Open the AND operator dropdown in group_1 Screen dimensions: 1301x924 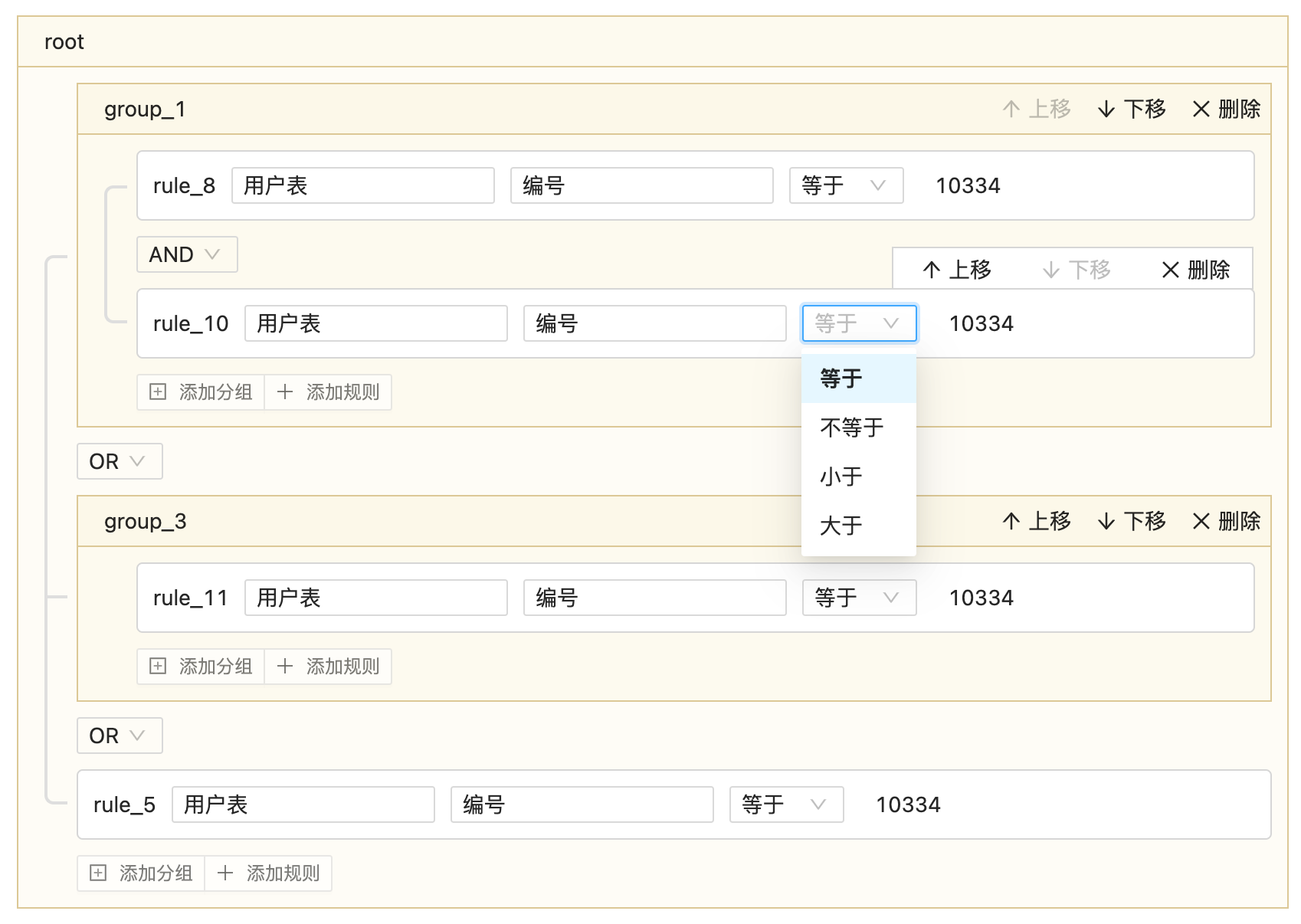tap(187, 254)
